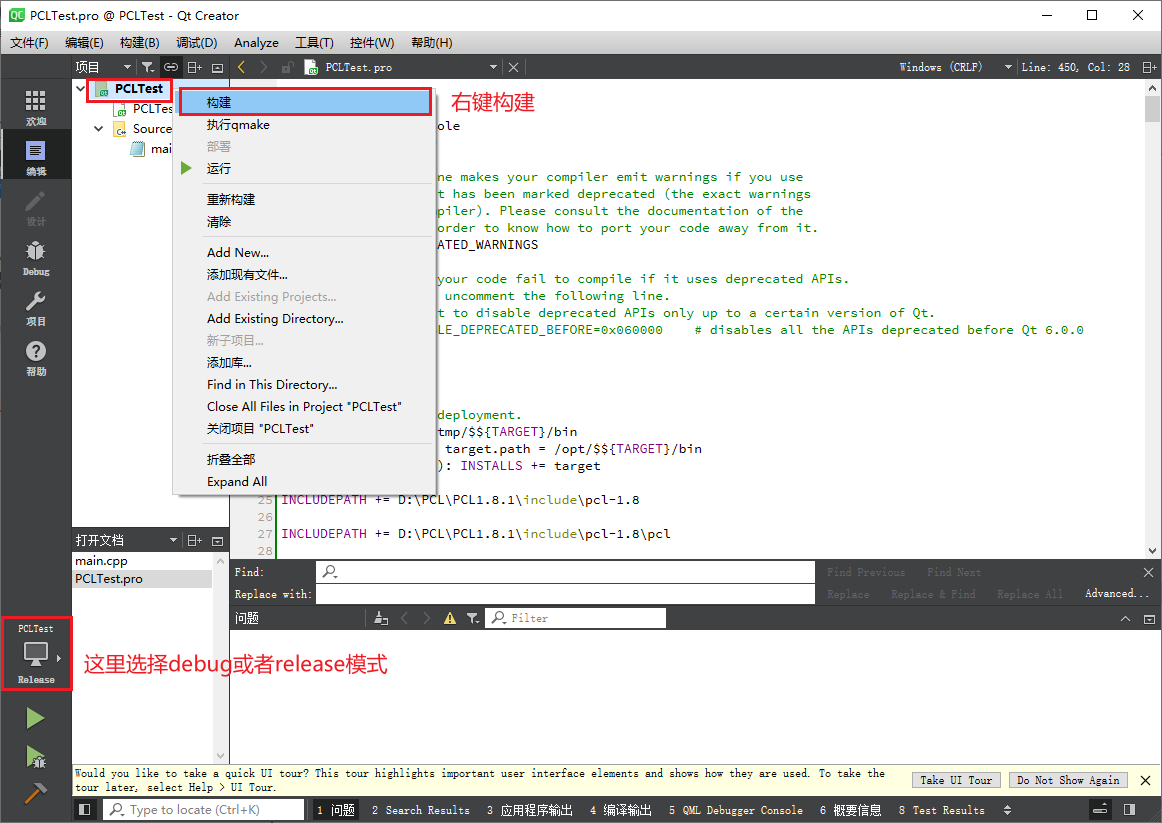1162x823 pixels.
Task: Click the Take UI Tour button
Action: [x=956, y=779]
